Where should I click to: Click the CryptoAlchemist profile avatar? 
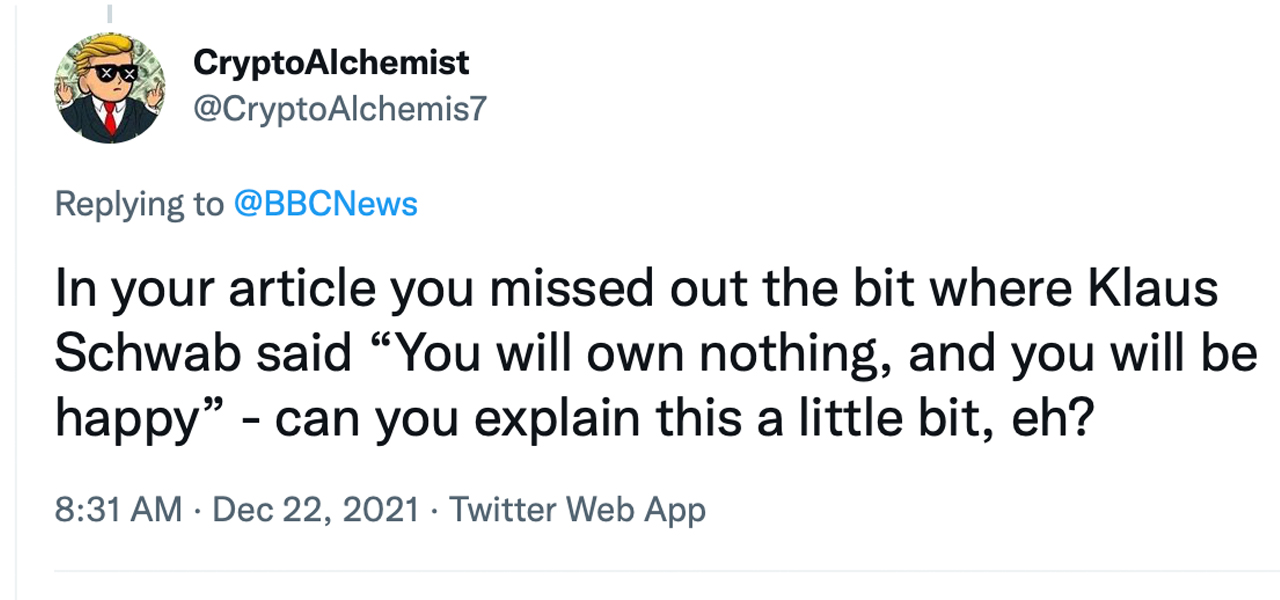click(x=110, y=88)
